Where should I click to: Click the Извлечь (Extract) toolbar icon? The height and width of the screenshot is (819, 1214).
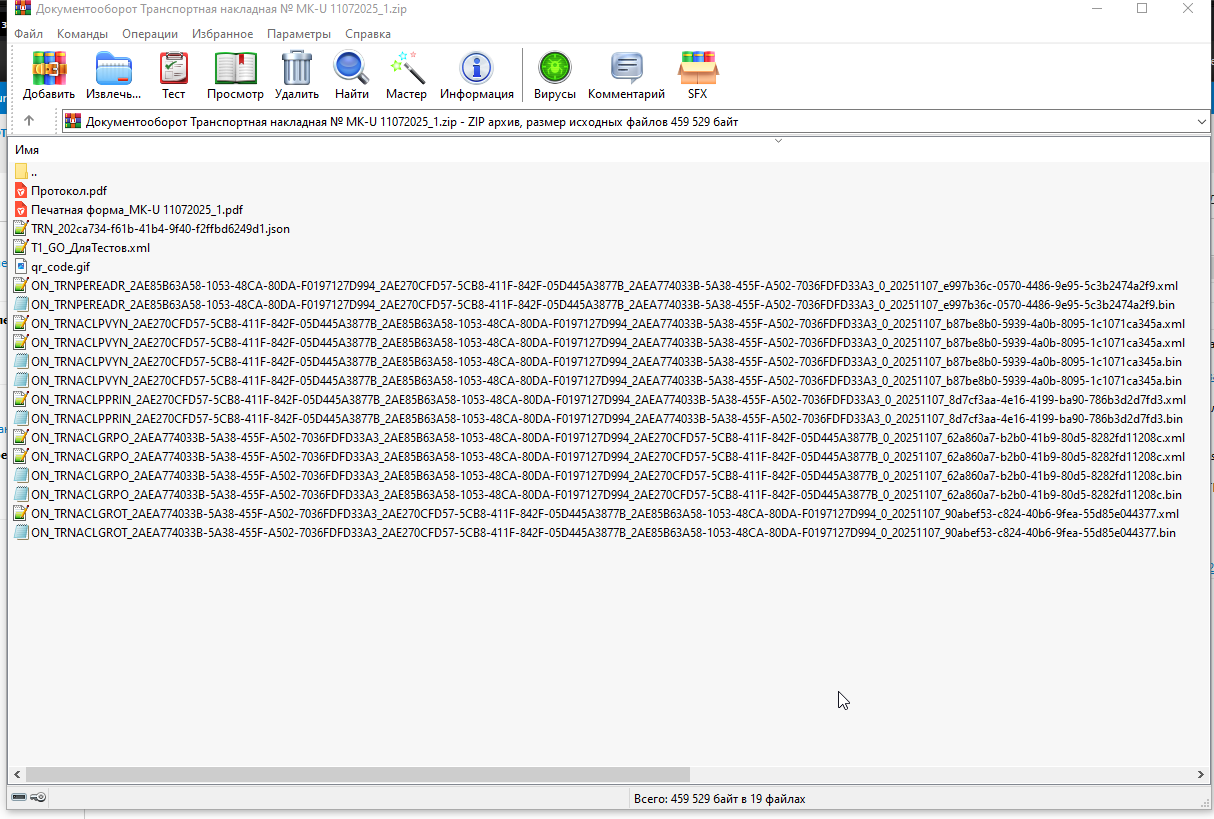point(114,68)
